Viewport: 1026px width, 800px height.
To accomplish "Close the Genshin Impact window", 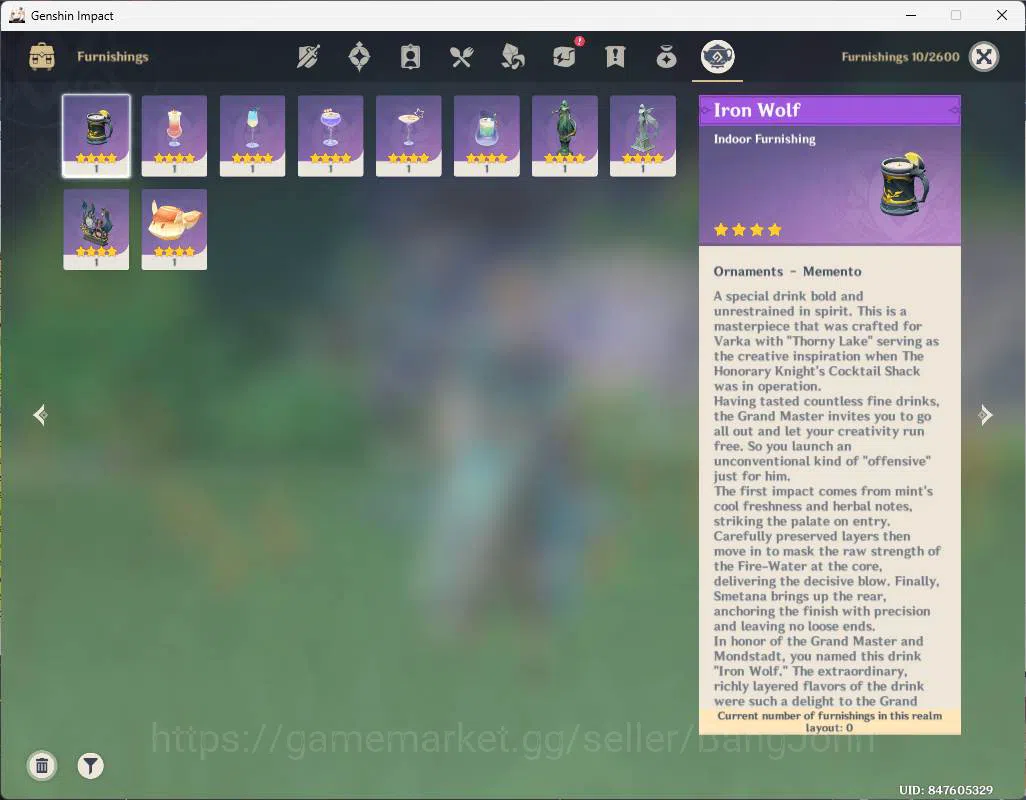I will (x=1002, y=15).
